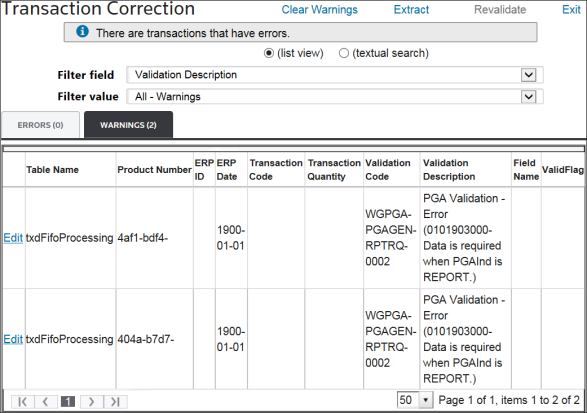The width and height of the screenshot is (587, 413).
Task: Click the Exit link
Action: pos(571,10)
